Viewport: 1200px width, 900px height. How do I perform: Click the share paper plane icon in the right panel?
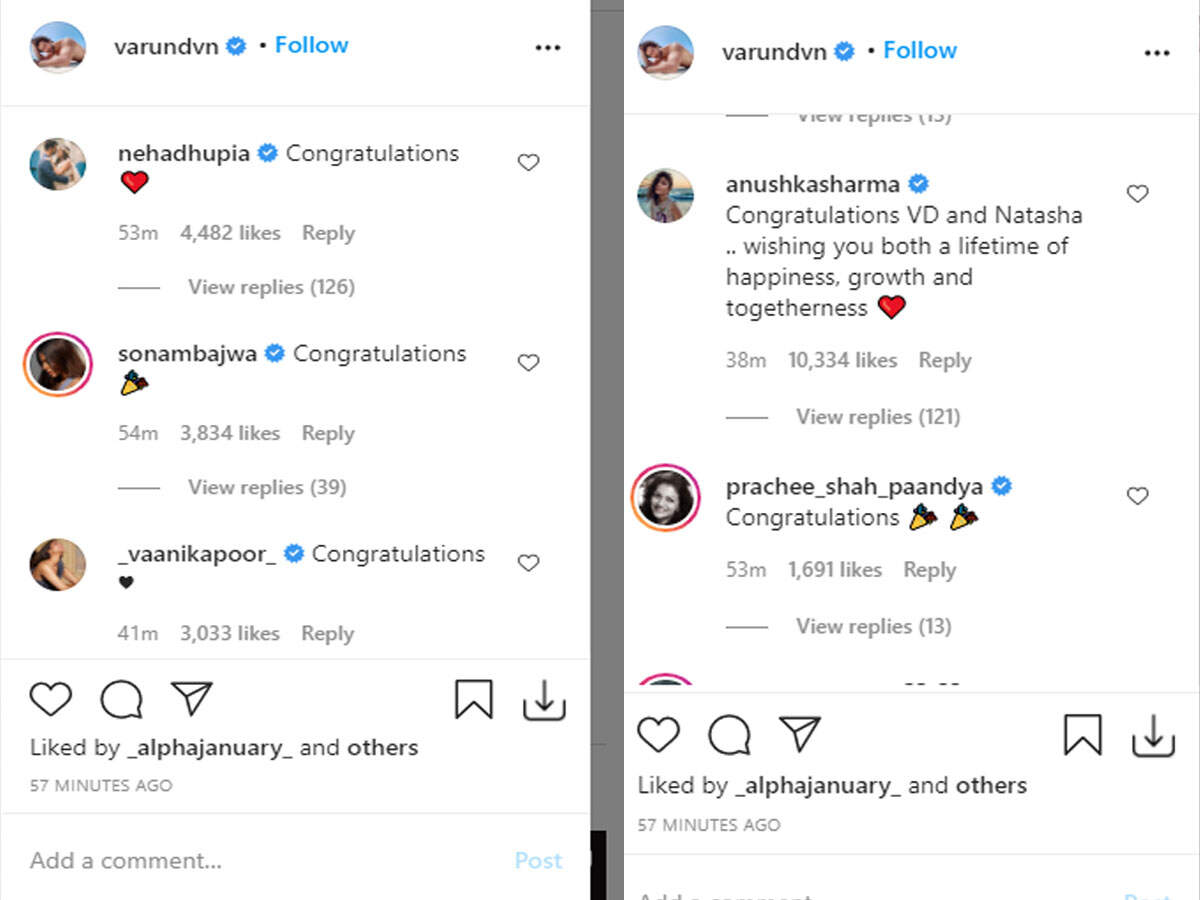point(800,735)
